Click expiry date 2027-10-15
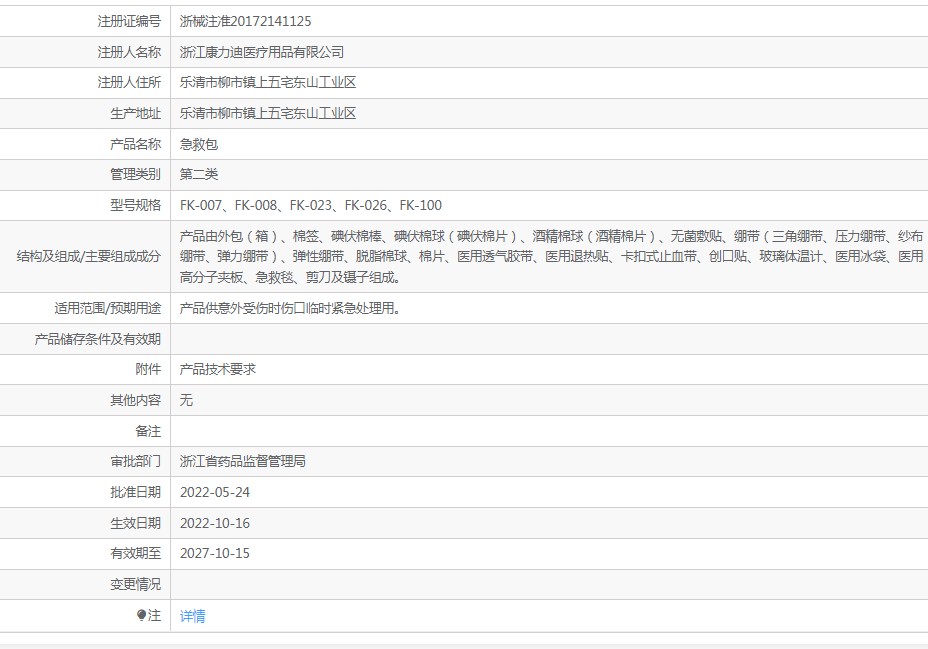The width and height of the screenshot is (928, 649). pyautogui.click(x=215, y=553)
